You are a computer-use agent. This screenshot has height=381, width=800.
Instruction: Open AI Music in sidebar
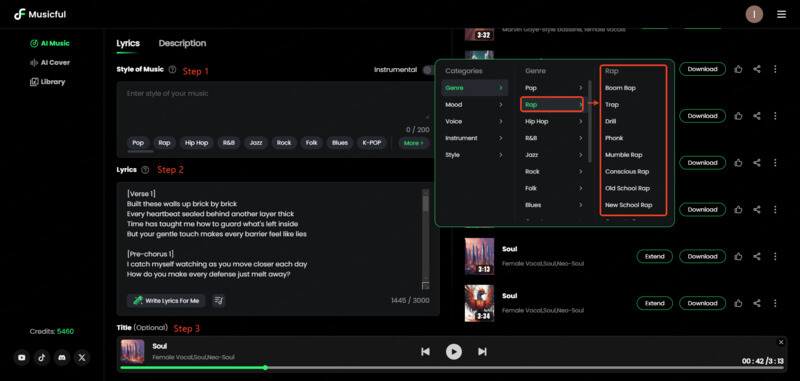coord(50,43)
